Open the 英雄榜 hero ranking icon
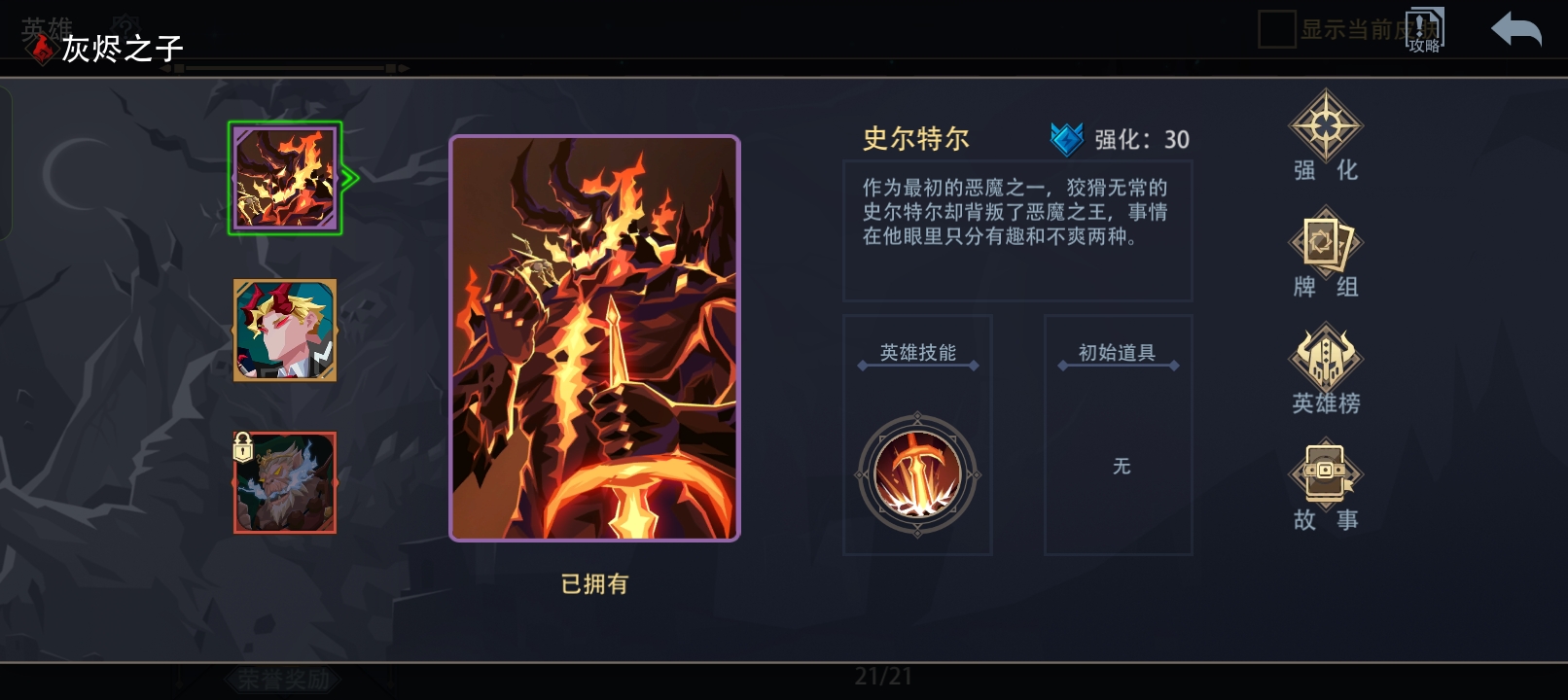This screenshot has width=1568, height=700. [1325, 357]
